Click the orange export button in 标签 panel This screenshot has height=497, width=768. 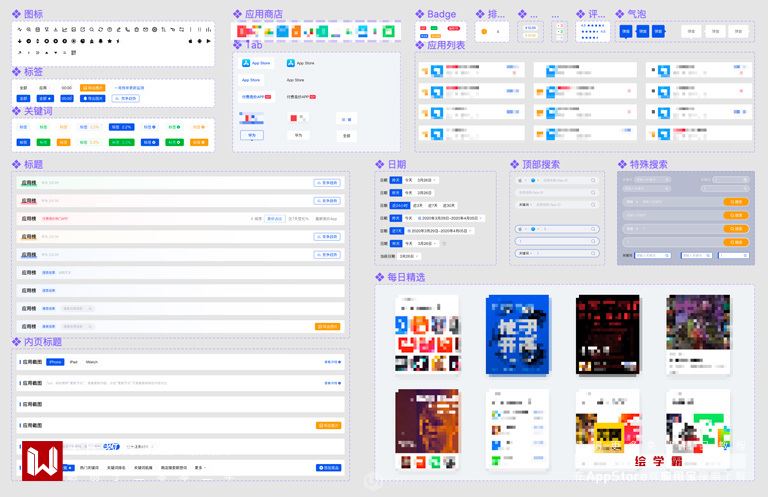93,88
